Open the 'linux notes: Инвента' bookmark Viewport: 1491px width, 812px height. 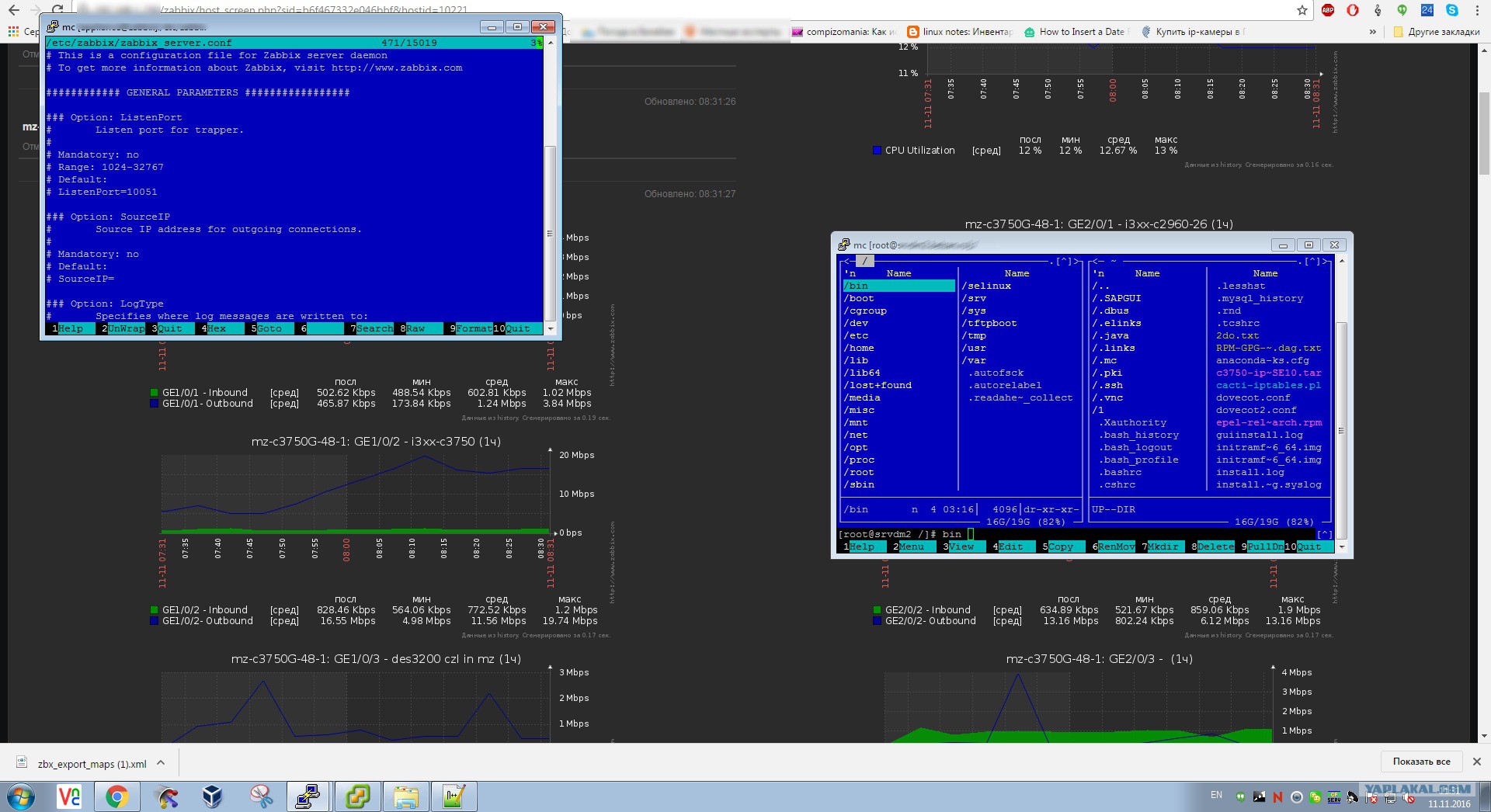(961, 32)
